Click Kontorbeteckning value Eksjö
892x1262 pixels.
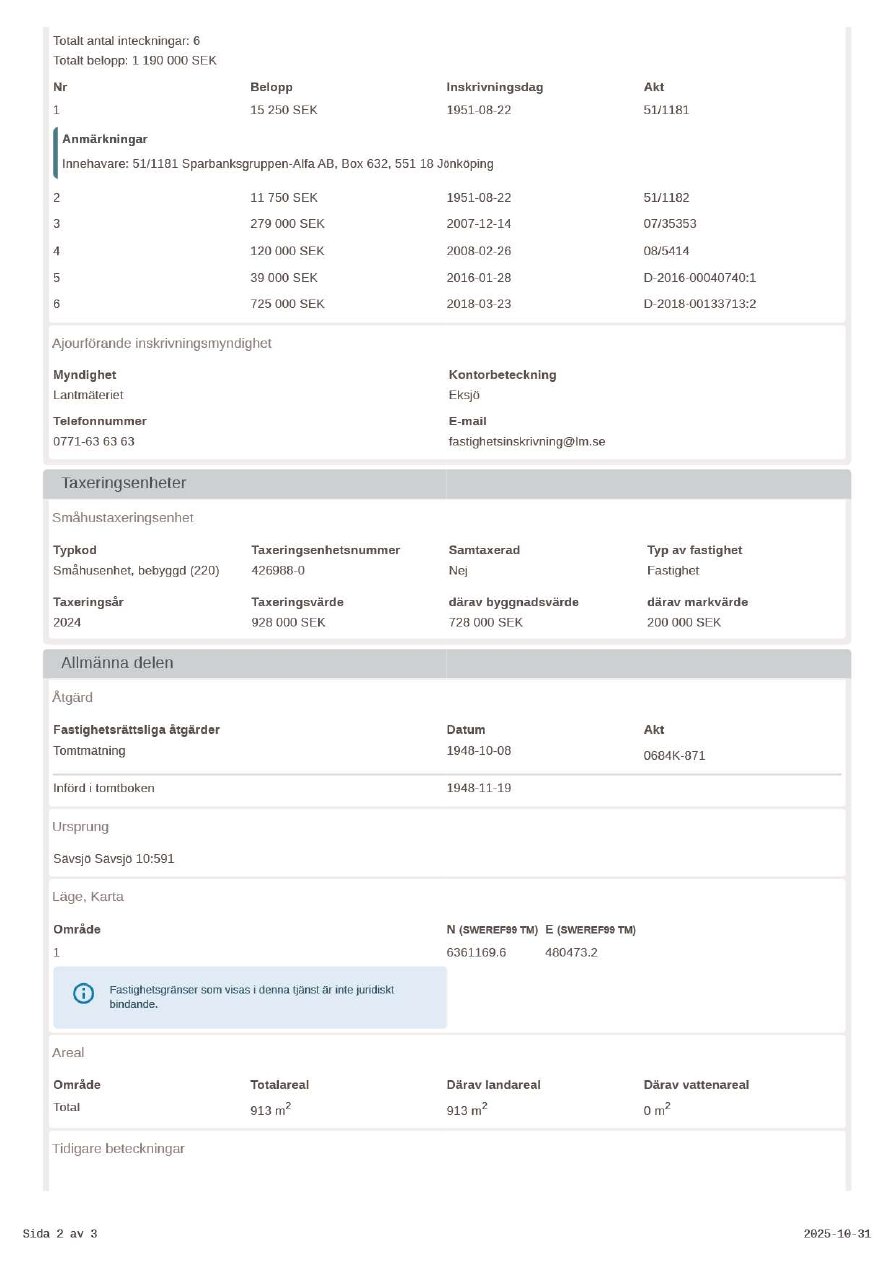click(465, 395)
